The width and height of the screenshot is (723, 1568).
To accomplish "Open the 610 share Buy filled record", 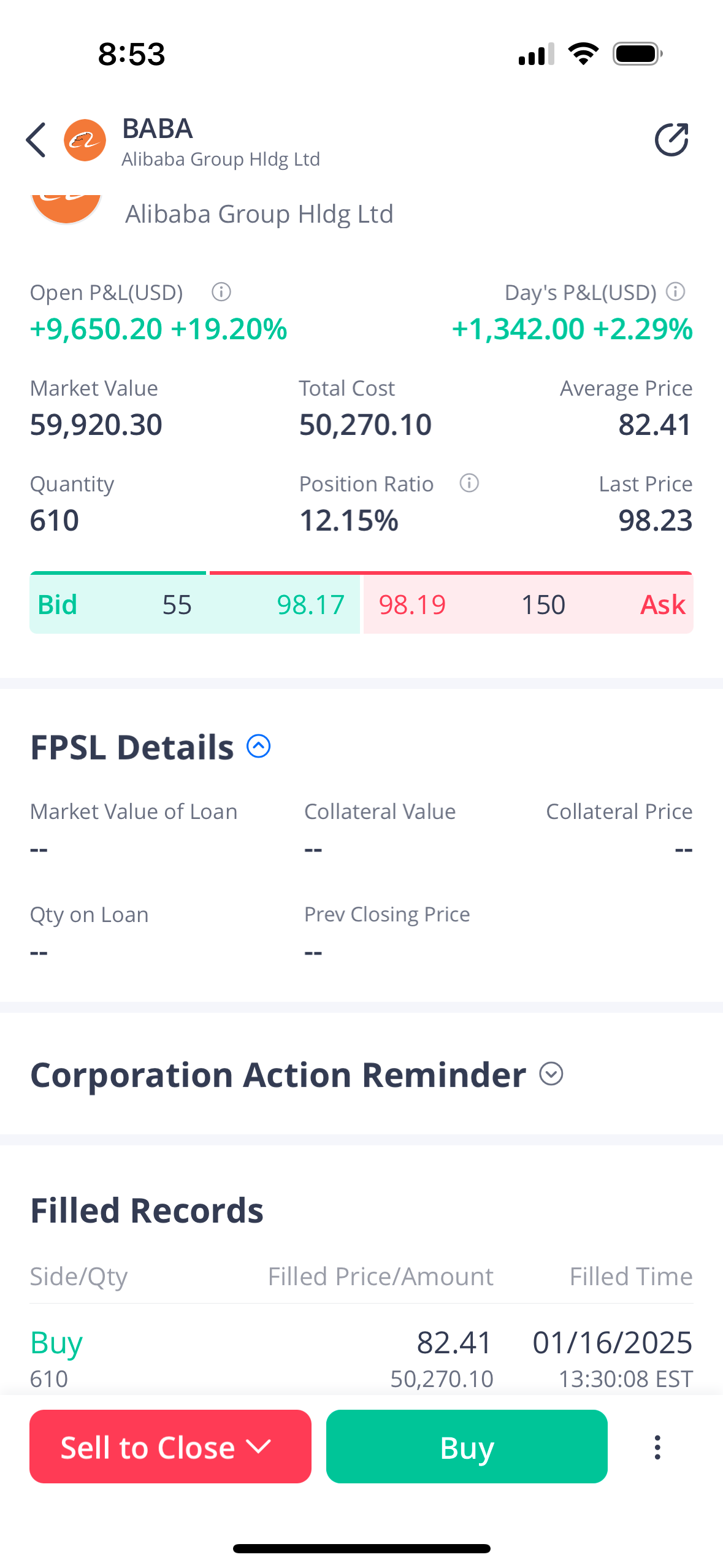I will click(x=361, y=1358).
